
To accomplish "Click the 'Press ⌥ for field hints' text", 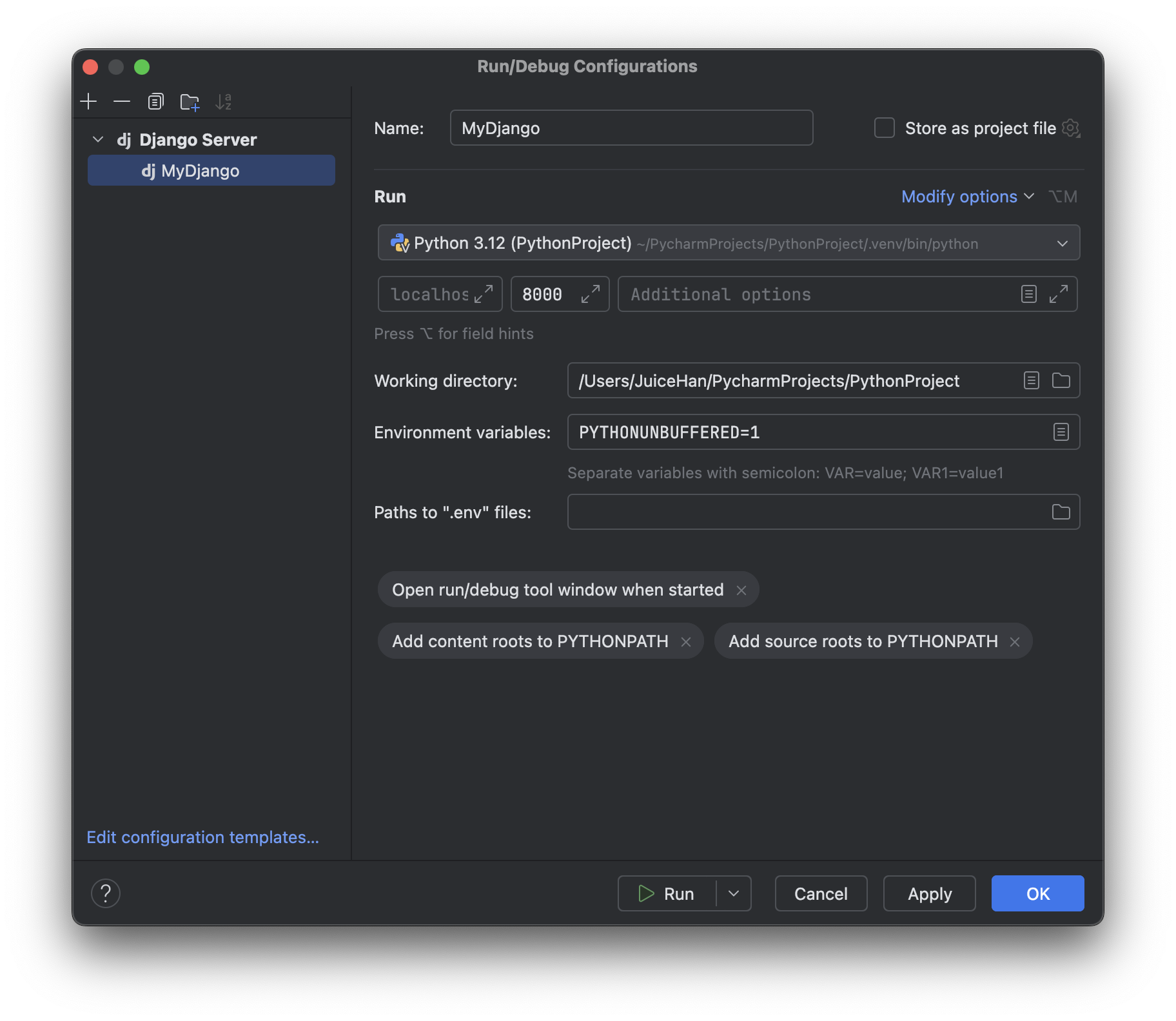I will click(x=454, y=334).
